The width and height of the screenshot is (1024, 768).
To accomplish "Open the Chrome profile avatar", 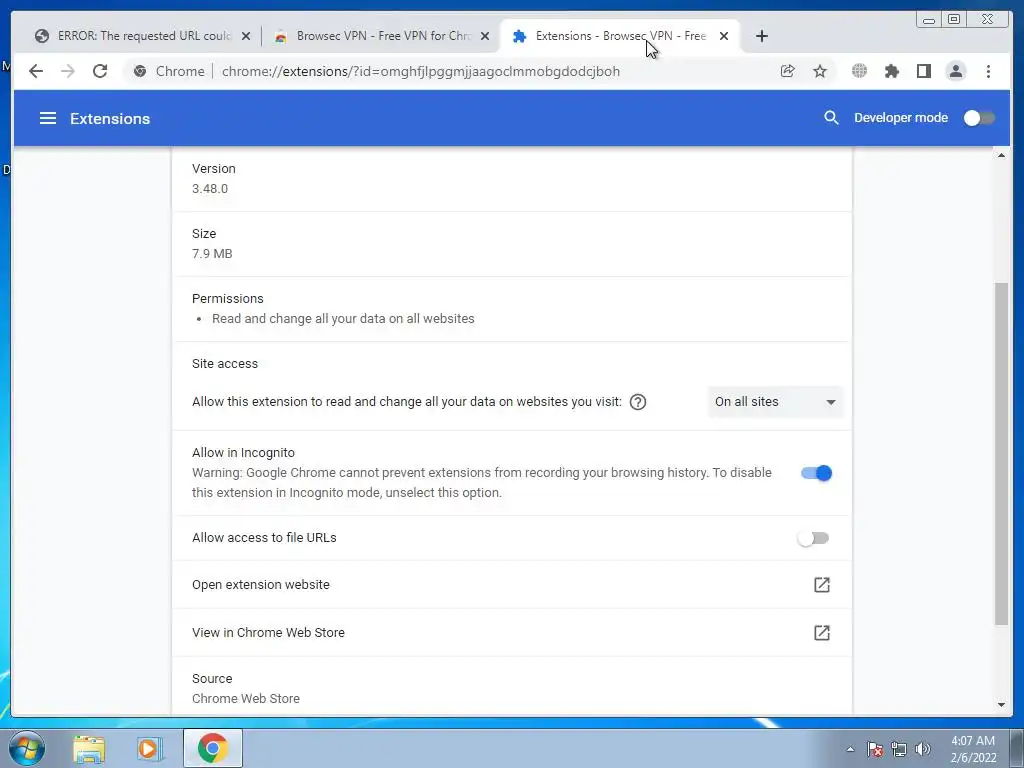I will 955,71.
